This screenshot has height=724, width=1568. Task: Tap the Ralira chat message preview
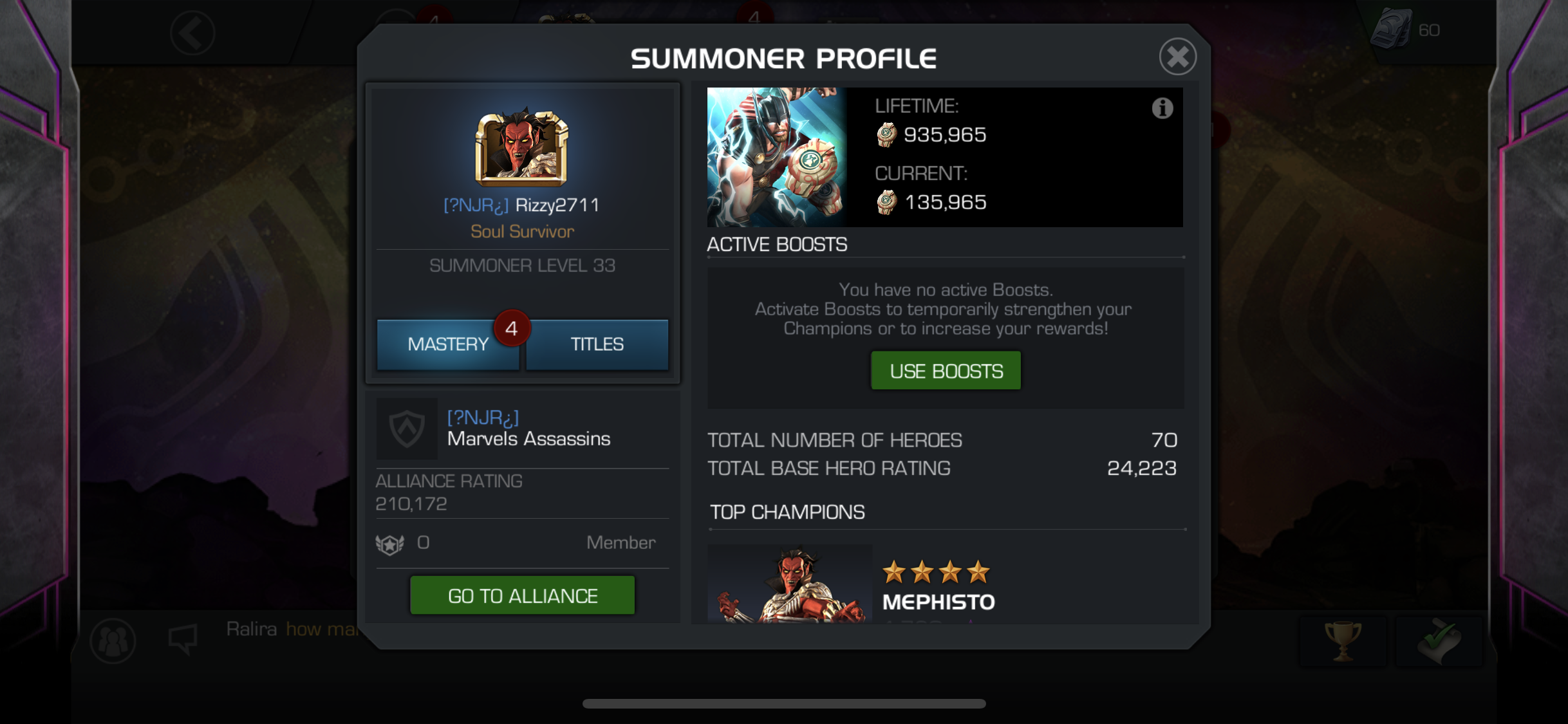(x=293, y=629)
